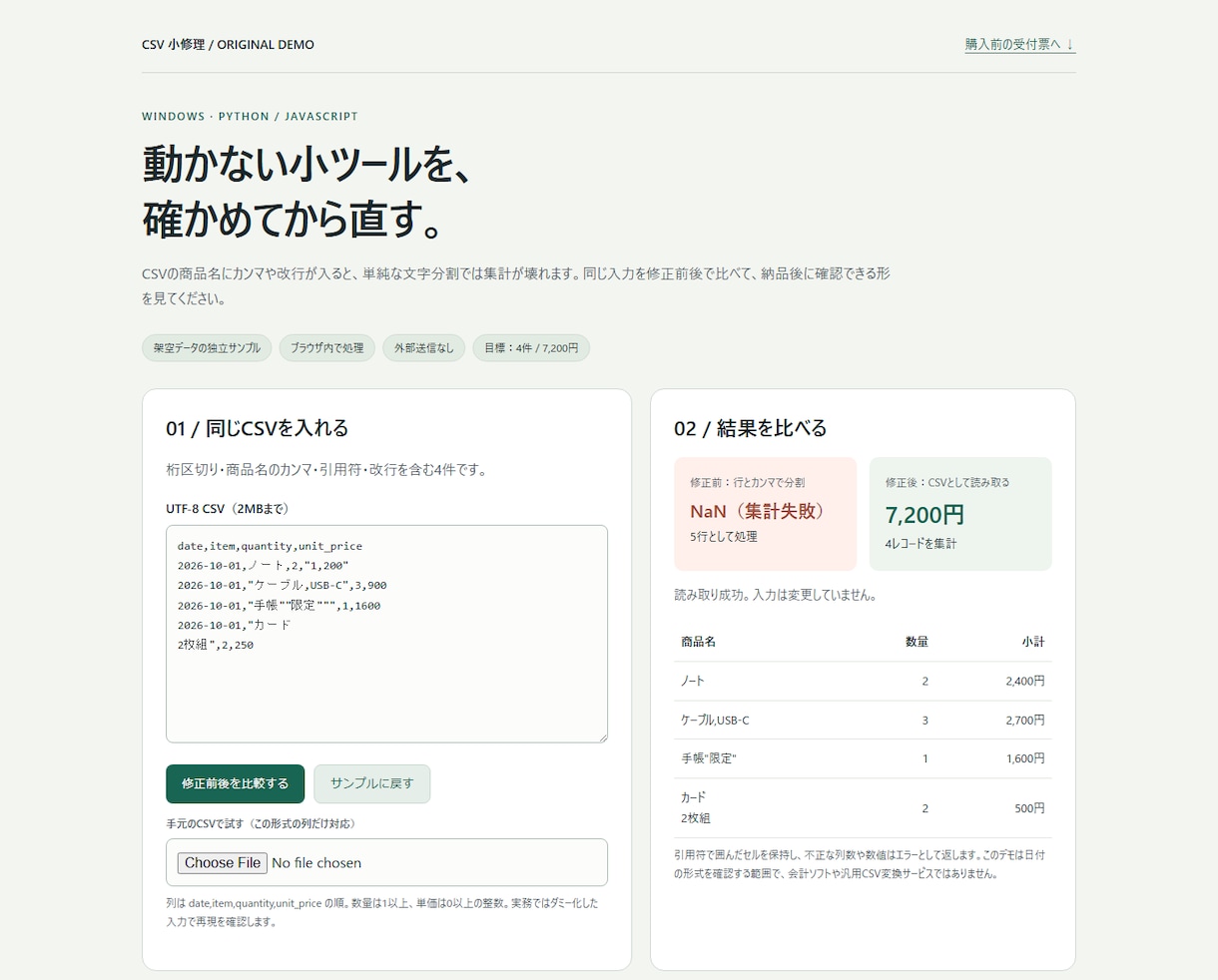The image size is (1218, 980).
Task: Click the 02 / 結果を比べる heading
Action: (751, 428)
